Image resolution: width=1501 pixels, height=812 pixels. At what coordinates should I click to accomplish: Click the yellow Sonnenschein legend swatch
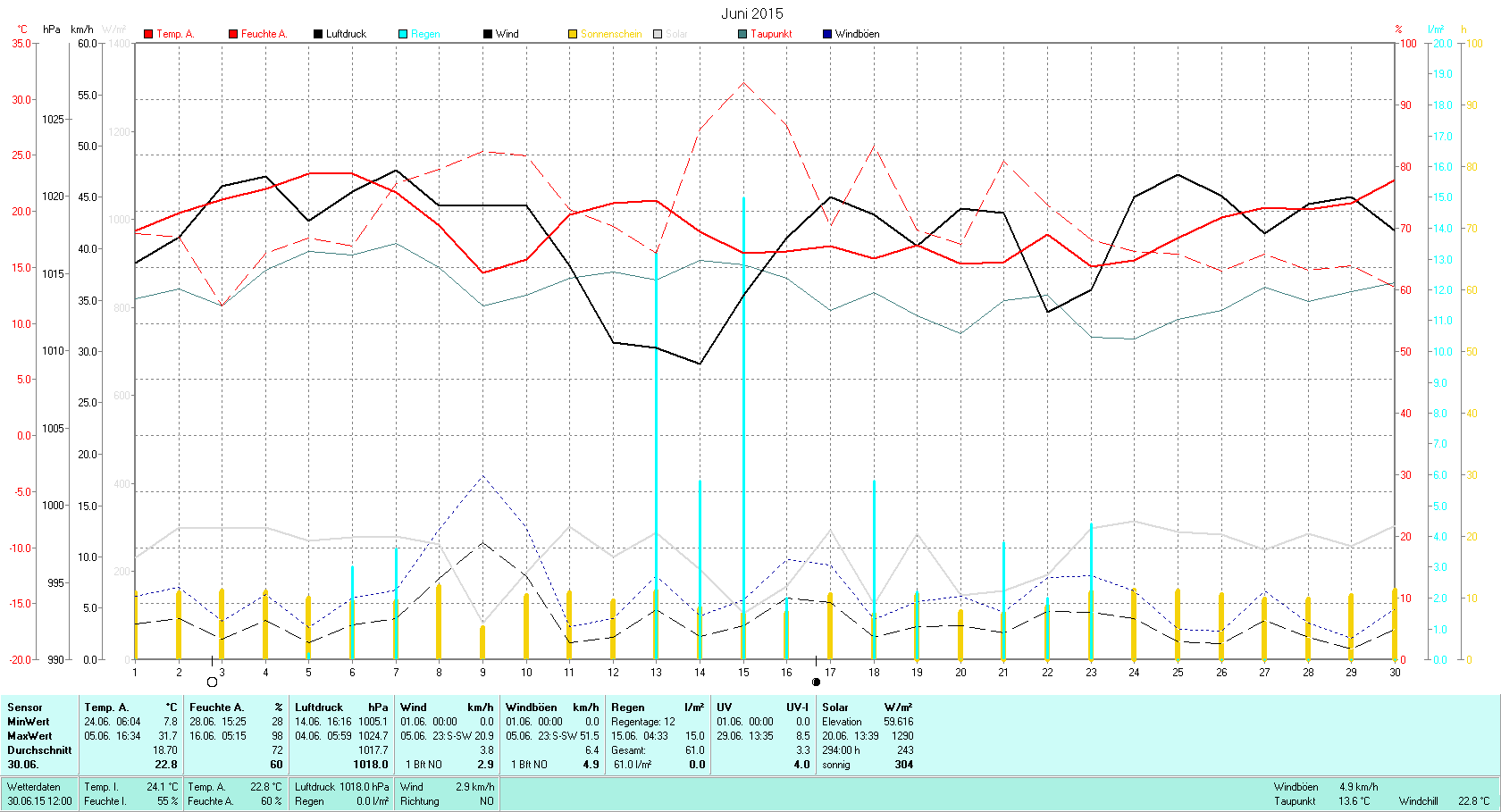point(573,34)
